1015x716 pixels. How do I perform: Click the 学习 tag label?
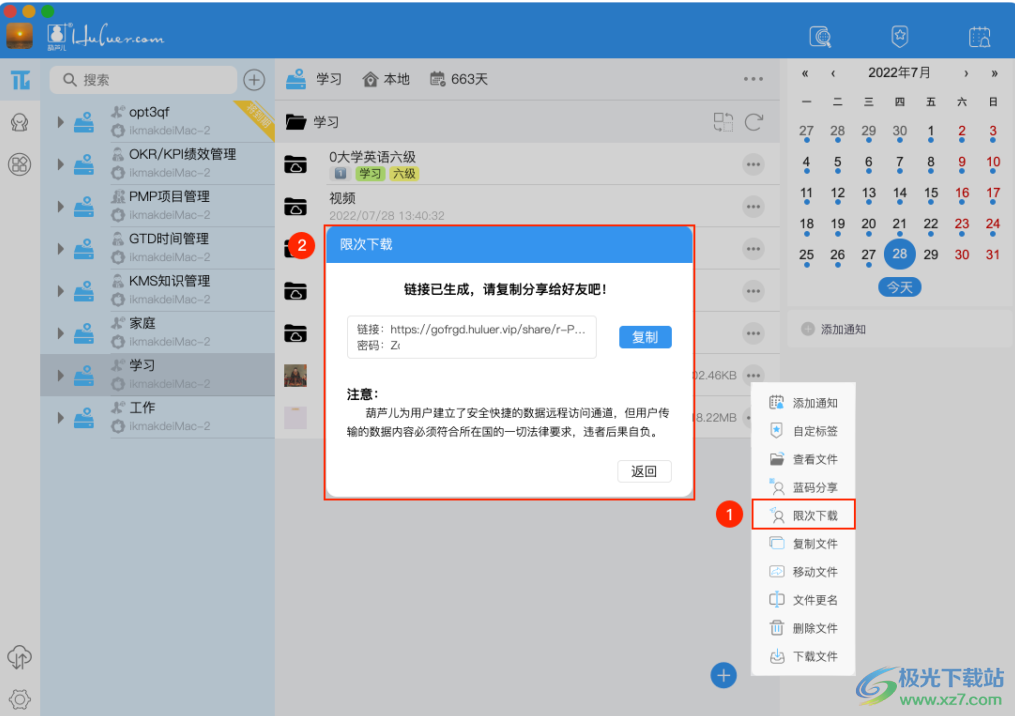(x=370, y=173)
